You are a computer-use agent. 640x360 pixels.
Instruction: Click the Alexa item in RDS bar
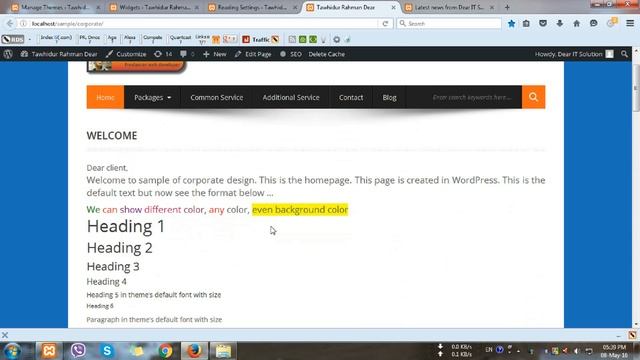tap(130, 39)
